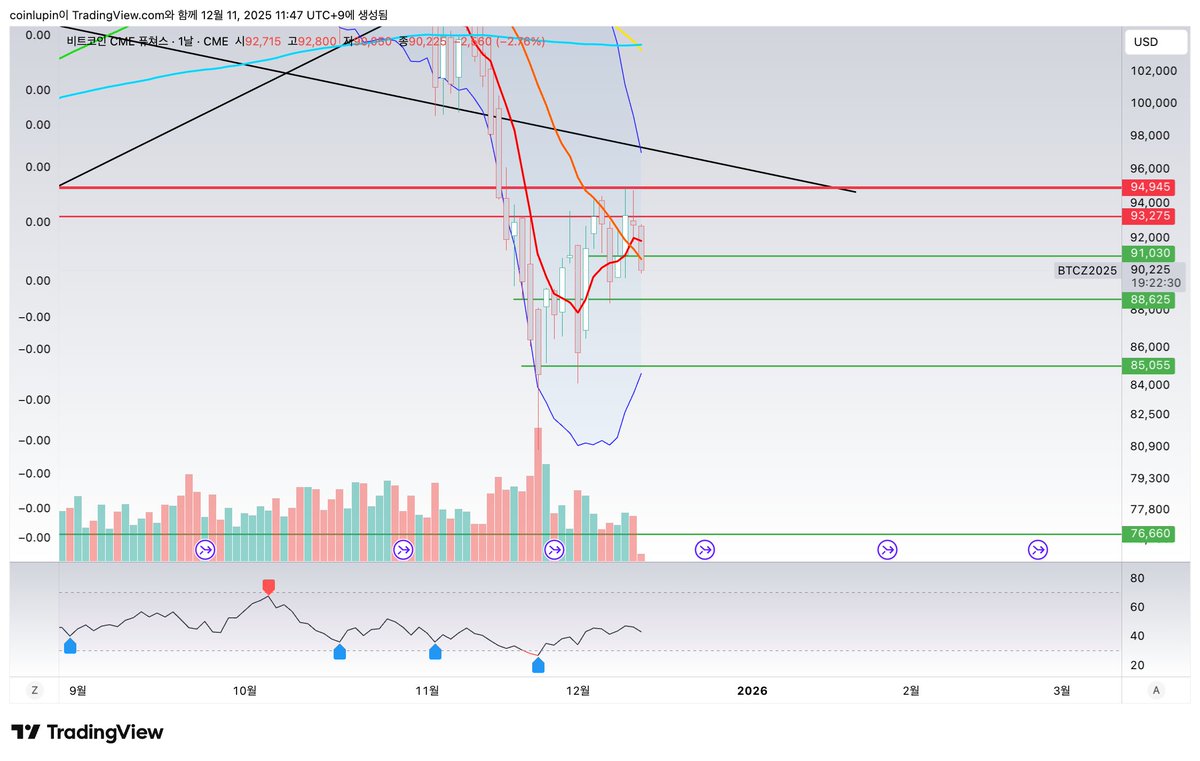1200x761 pixels.
Task: Select the green 88,625 price label
Action: [x=1151, y=299]
